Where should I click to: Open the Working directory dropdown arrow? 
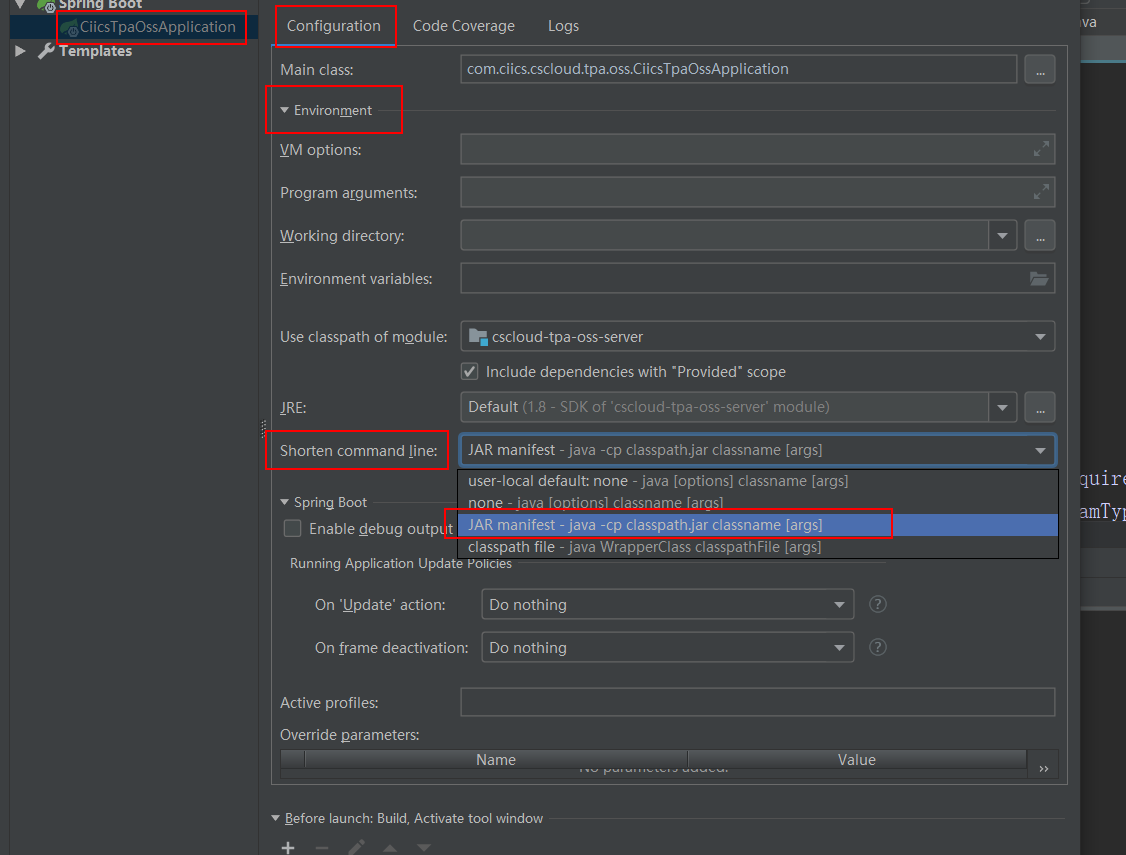pyautogui.click(x=1002, y=235)
